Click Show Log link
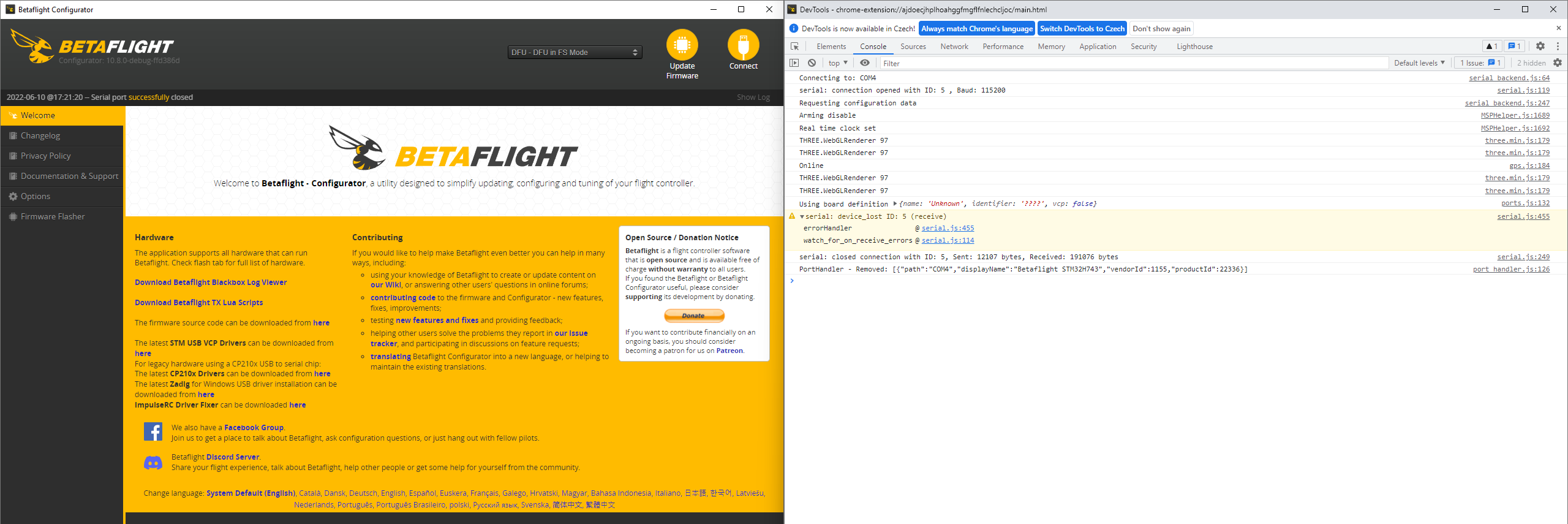The width and height of the screenshot is (1568, 524). coord(753,97)
